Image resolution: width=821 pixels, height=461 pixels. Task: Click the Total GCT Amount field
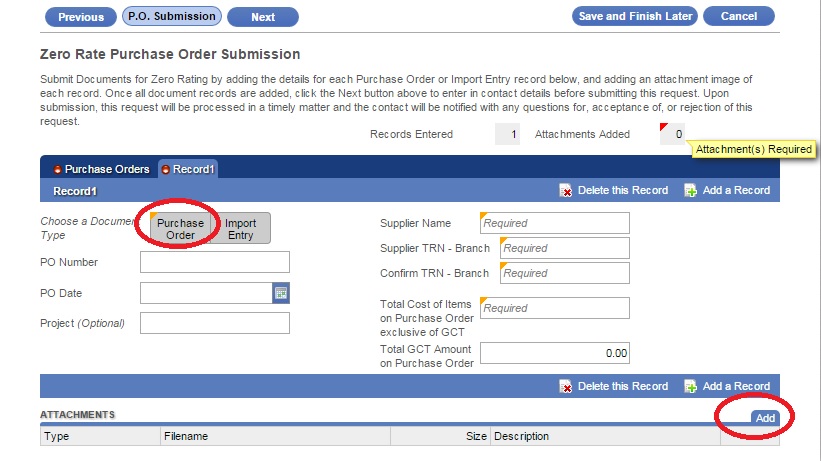[555, 353]
